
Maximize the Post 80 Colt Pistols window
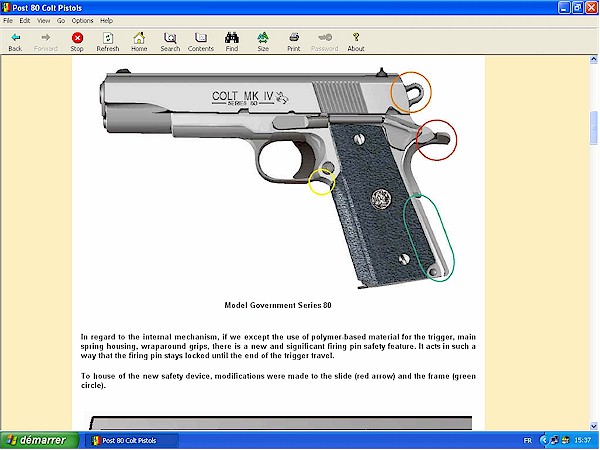(578, 8)
